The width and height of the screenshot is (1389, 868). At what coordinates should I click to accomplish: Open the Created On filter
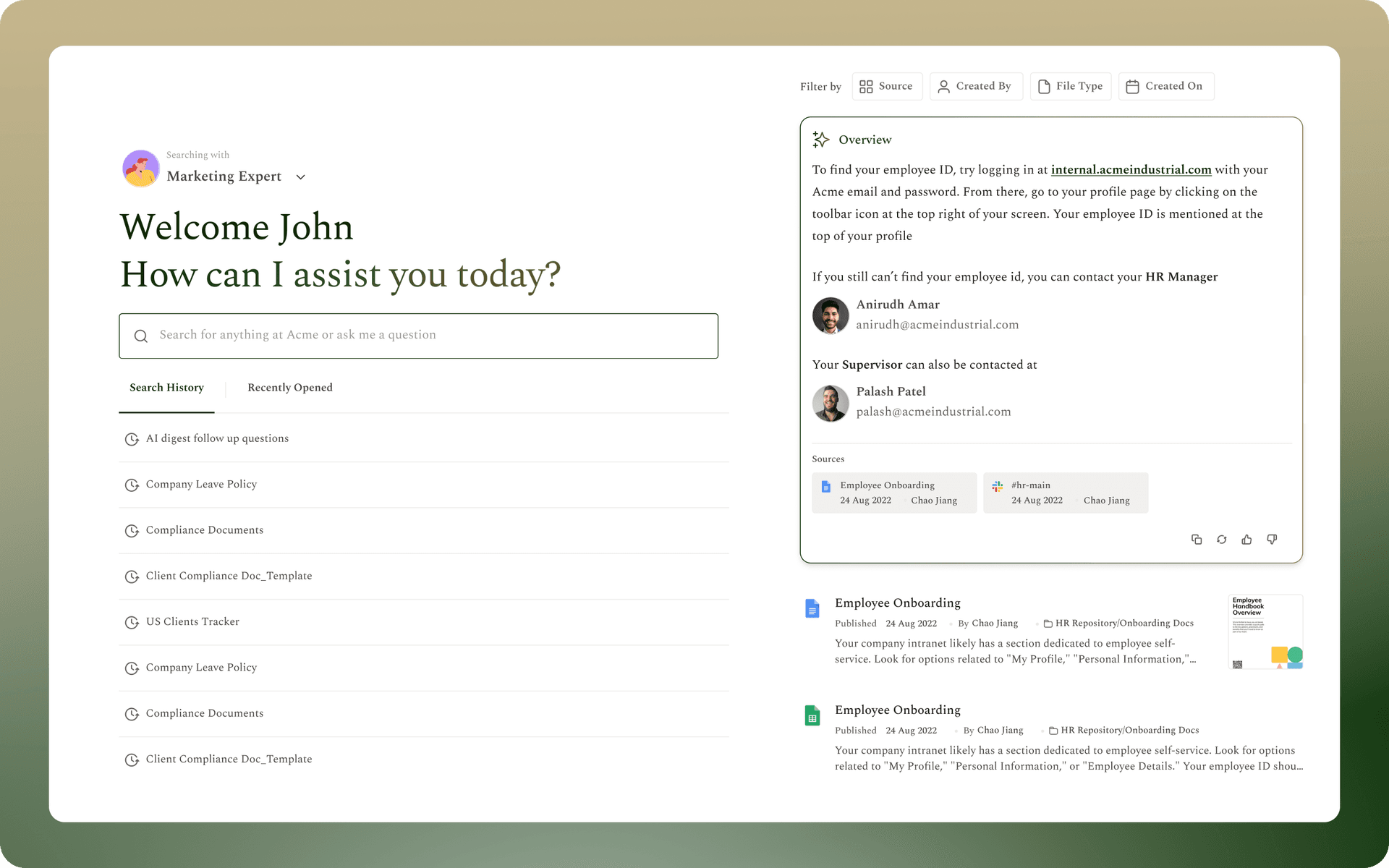tap(1166, 86)
